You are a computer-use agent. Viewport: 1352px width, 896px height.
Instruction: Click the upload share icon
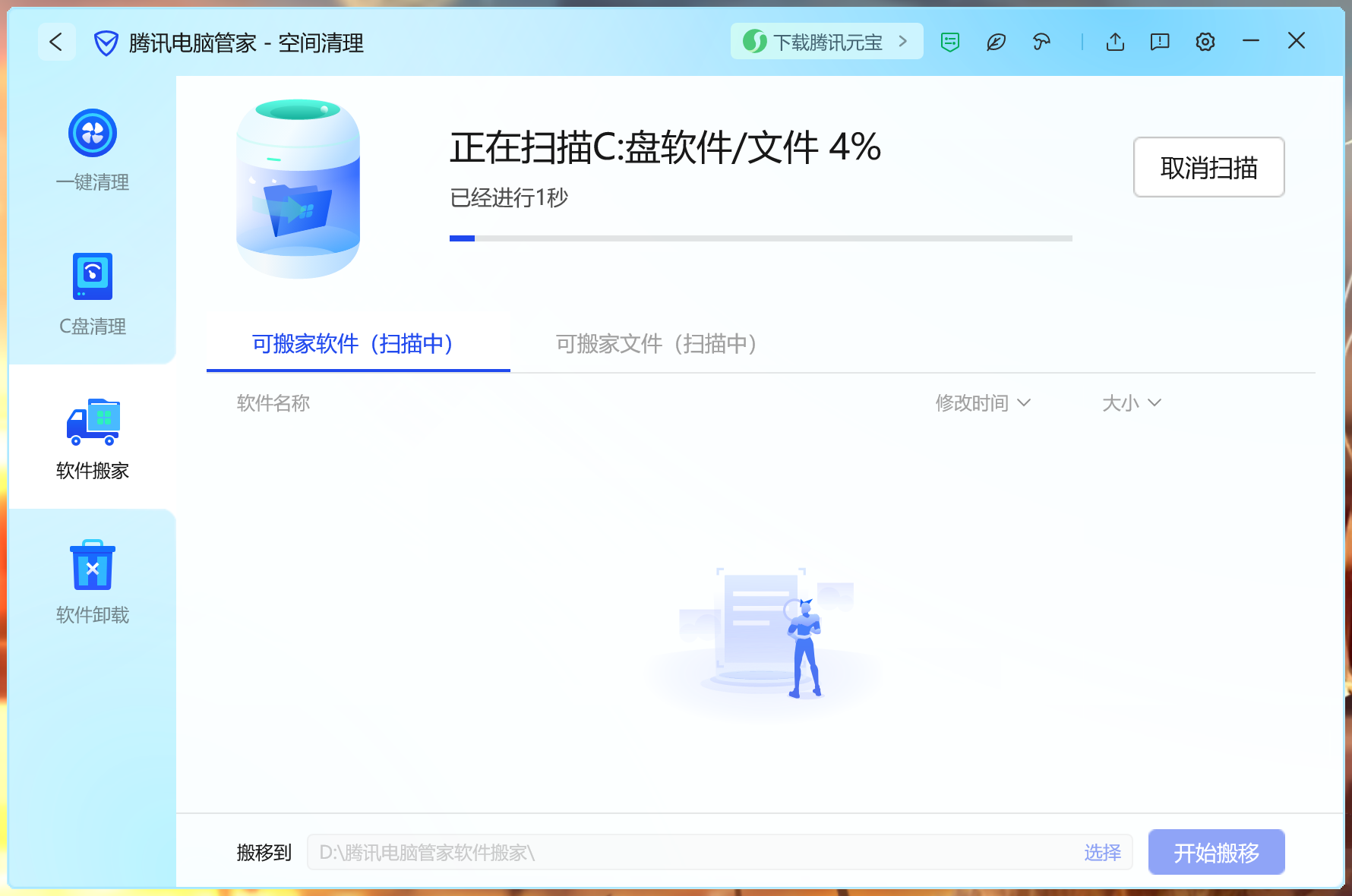point(1115,42)
